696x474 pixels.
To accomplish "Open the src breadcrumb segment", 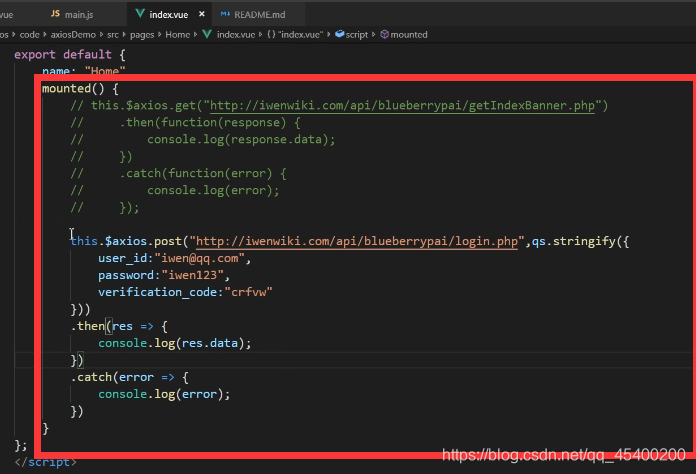I will point(113,35).
